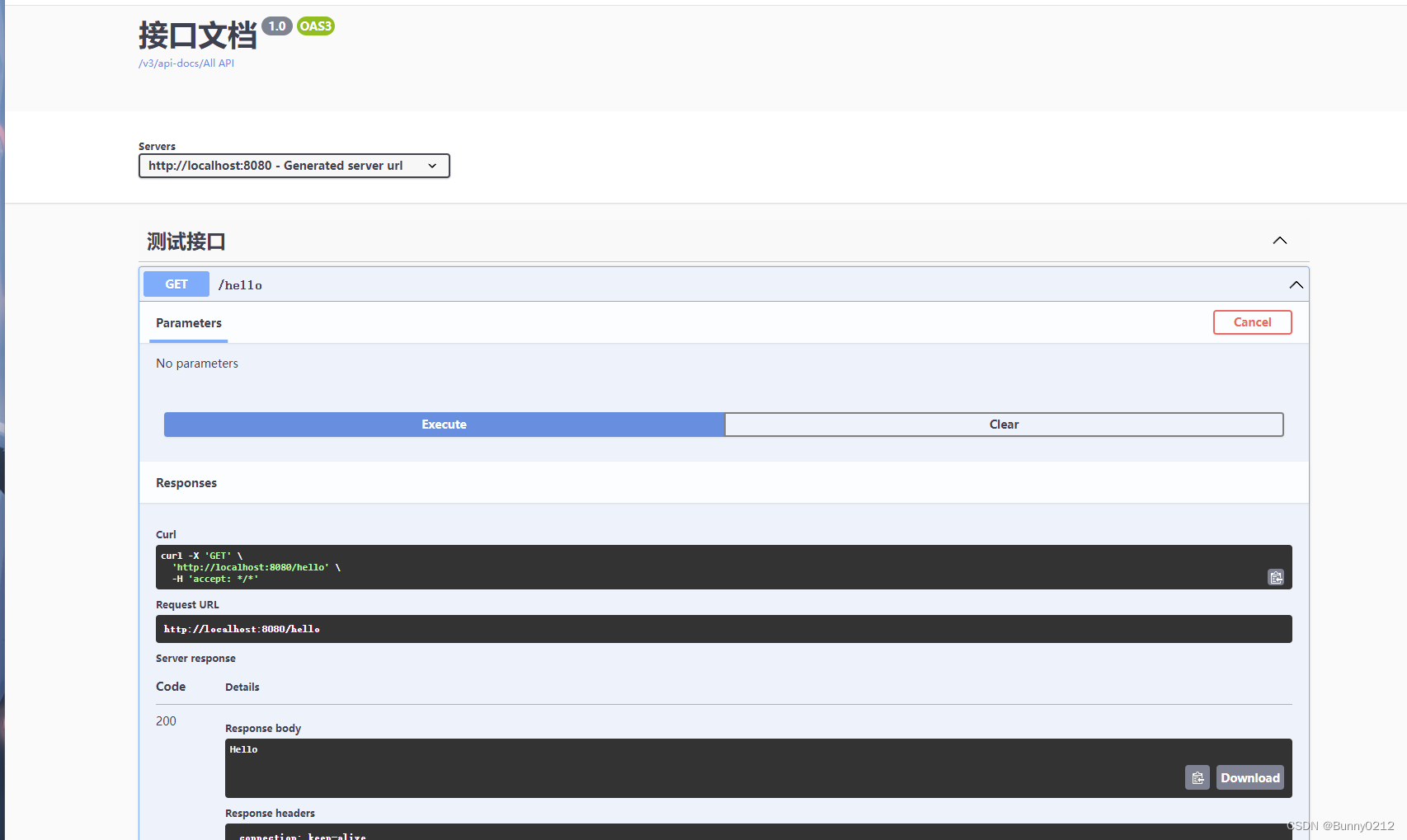The image size is (1407, 840).
Task: Download the response body
Action: tap(1250, 777)
